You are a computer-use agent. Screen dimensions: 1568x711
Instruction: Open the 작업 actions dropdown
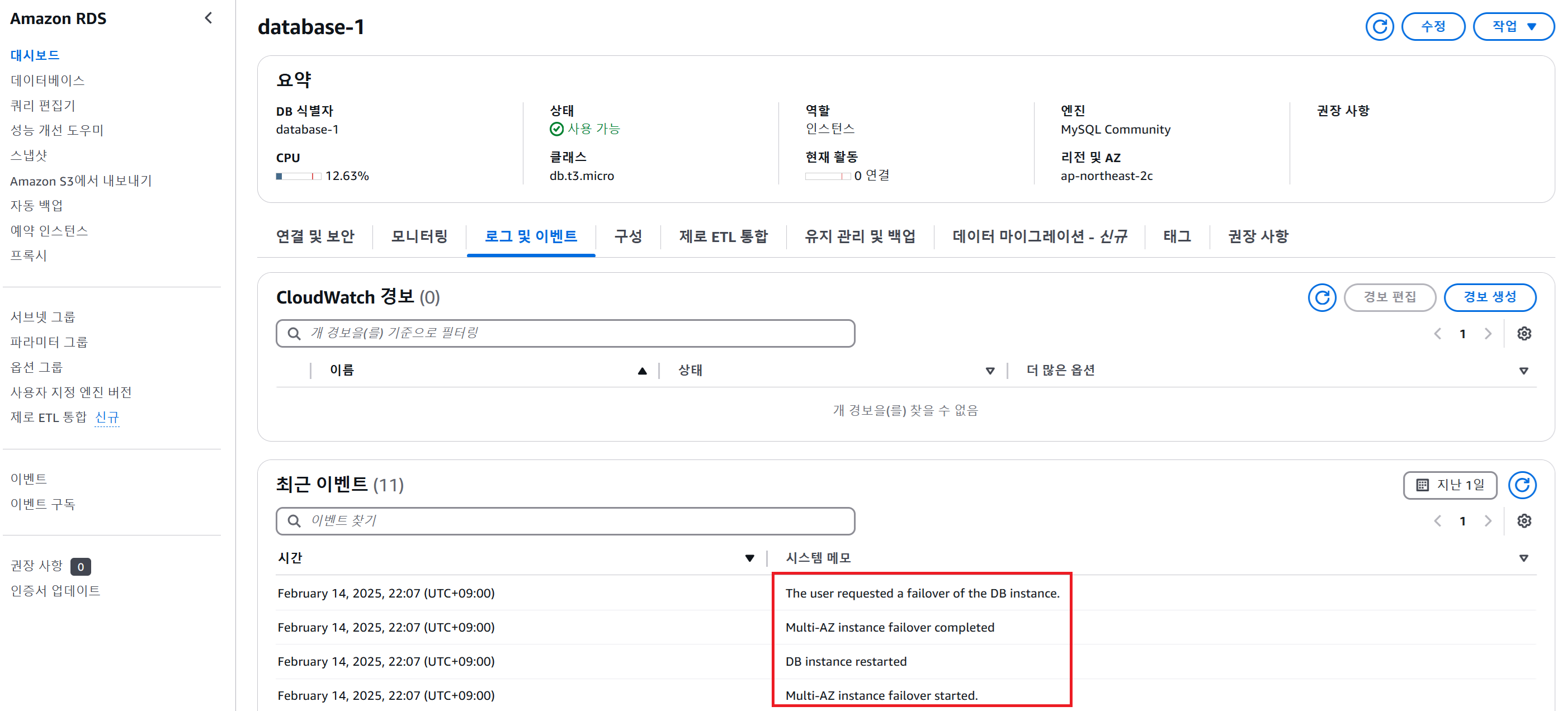tap(1513, 27)
